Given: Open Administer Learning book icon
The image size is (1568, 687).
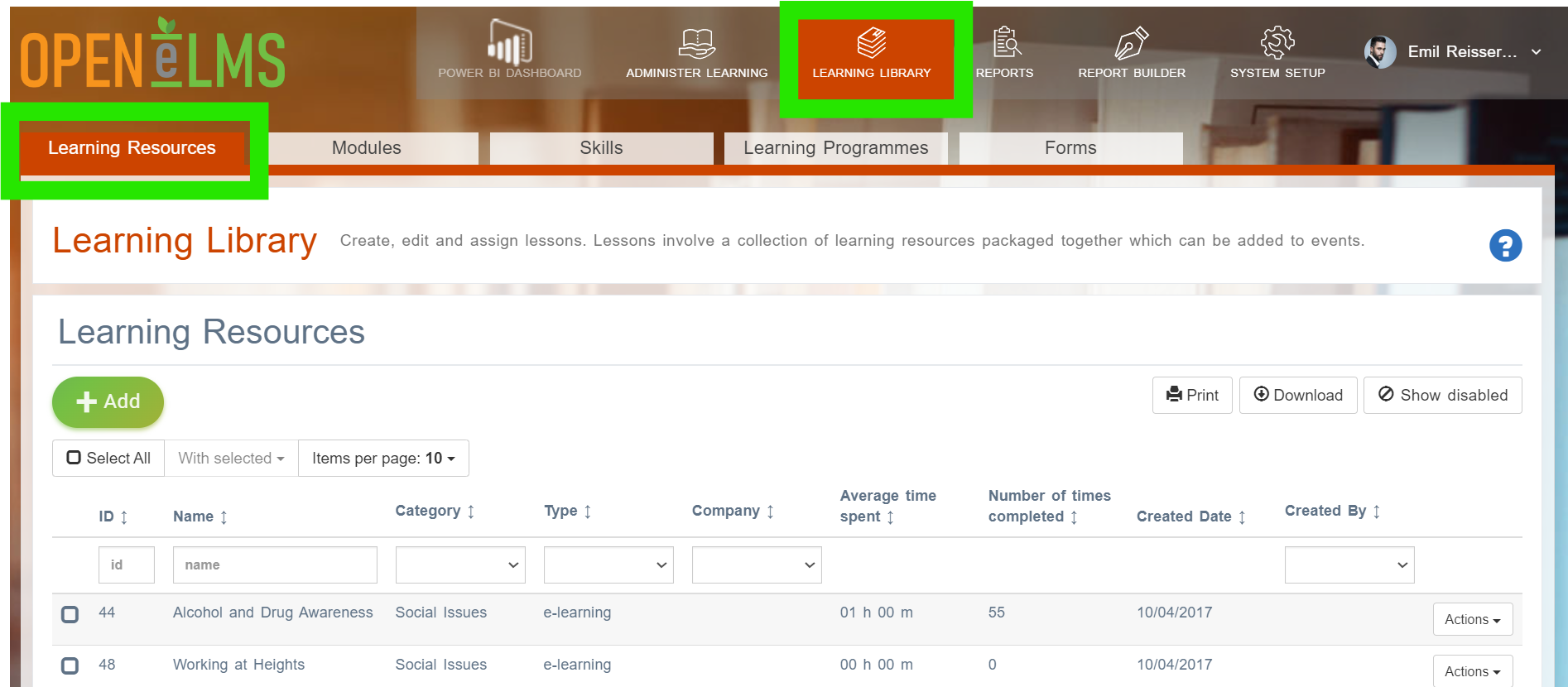Looking at the screenshot, I should 697,43.
